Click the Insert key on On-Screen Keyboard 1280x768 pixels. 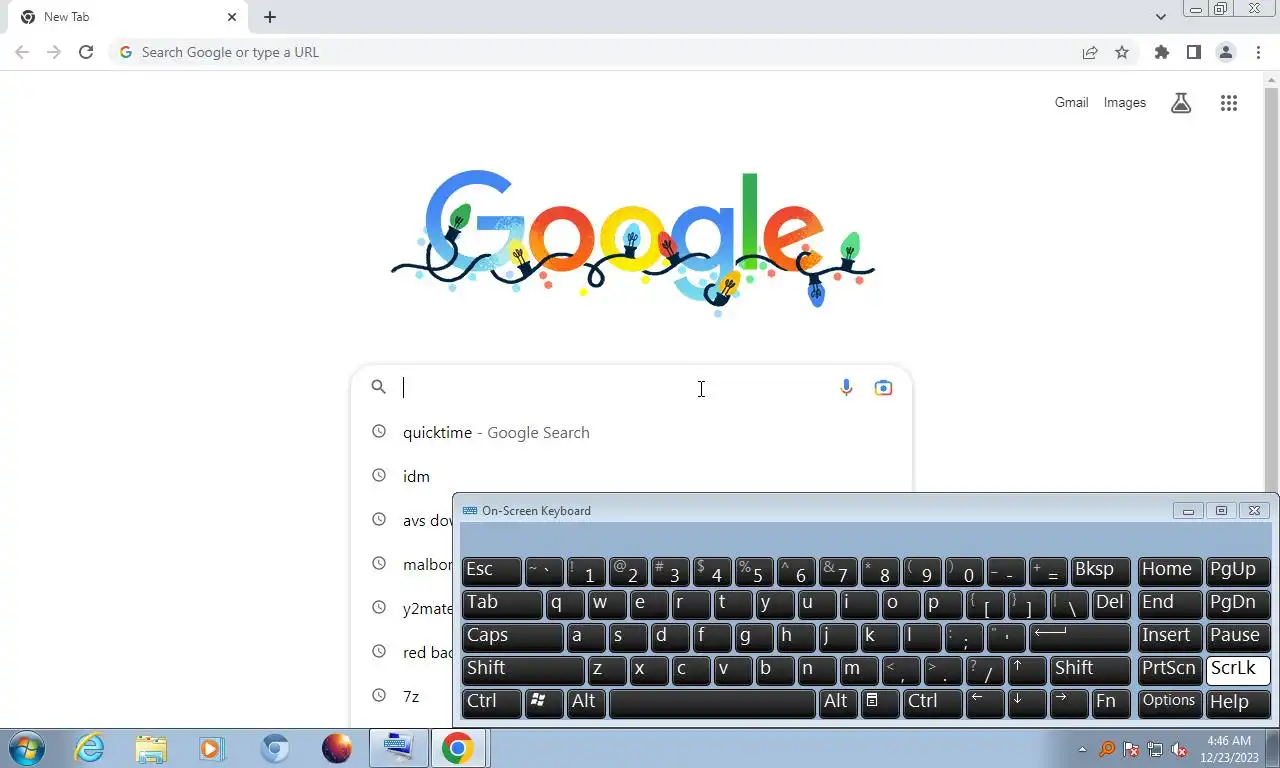click(1170, 636)
